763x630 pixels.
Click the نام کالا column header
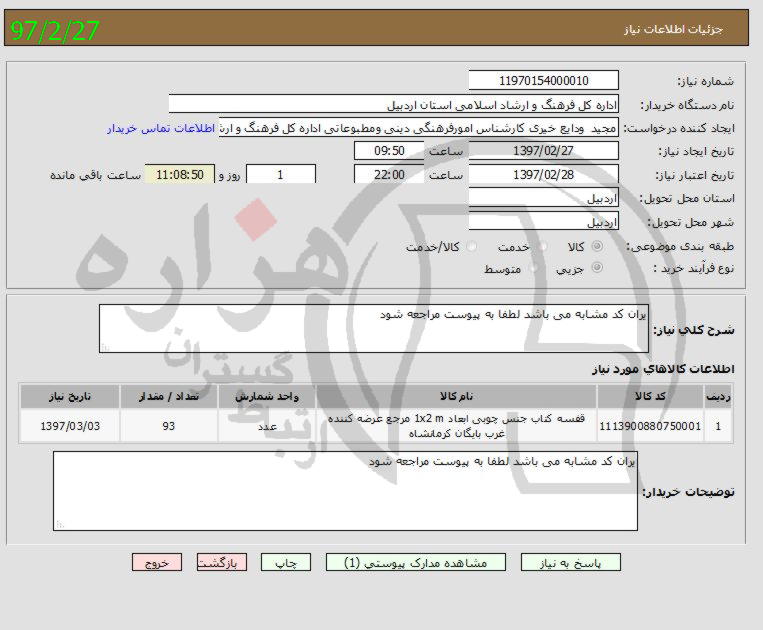pyautogui.click(x=456, y=396)
